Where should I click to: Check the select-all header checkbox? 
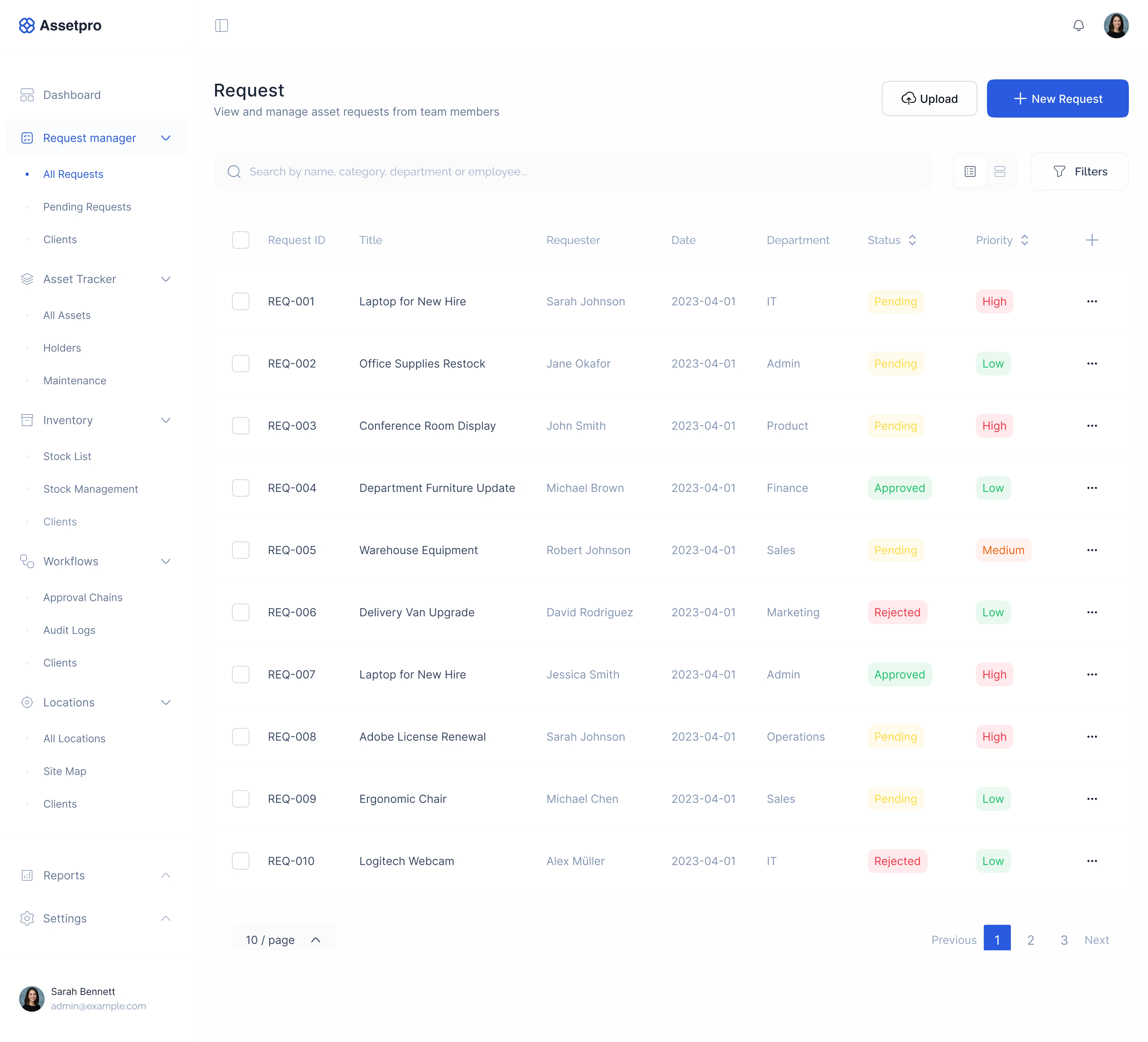(x=240, y=240)
